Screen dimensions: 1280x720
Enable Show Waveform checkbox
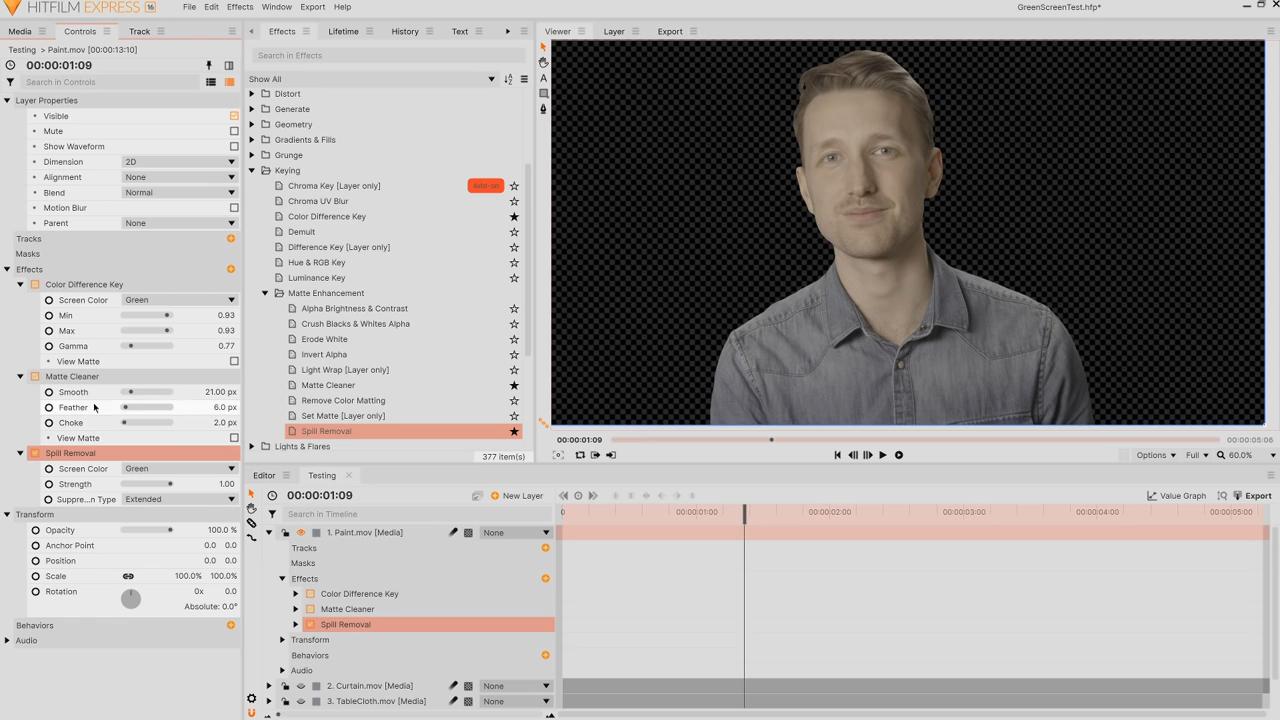click(234, 147)
